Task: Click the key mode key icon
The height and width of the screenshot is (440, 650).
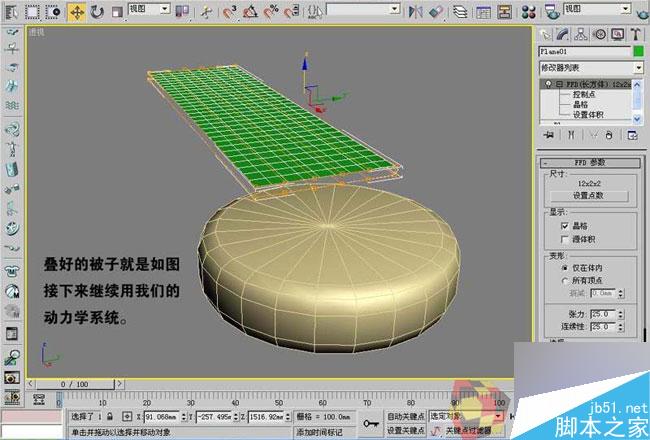Action: pyautogui.click(x=371, y=423)
